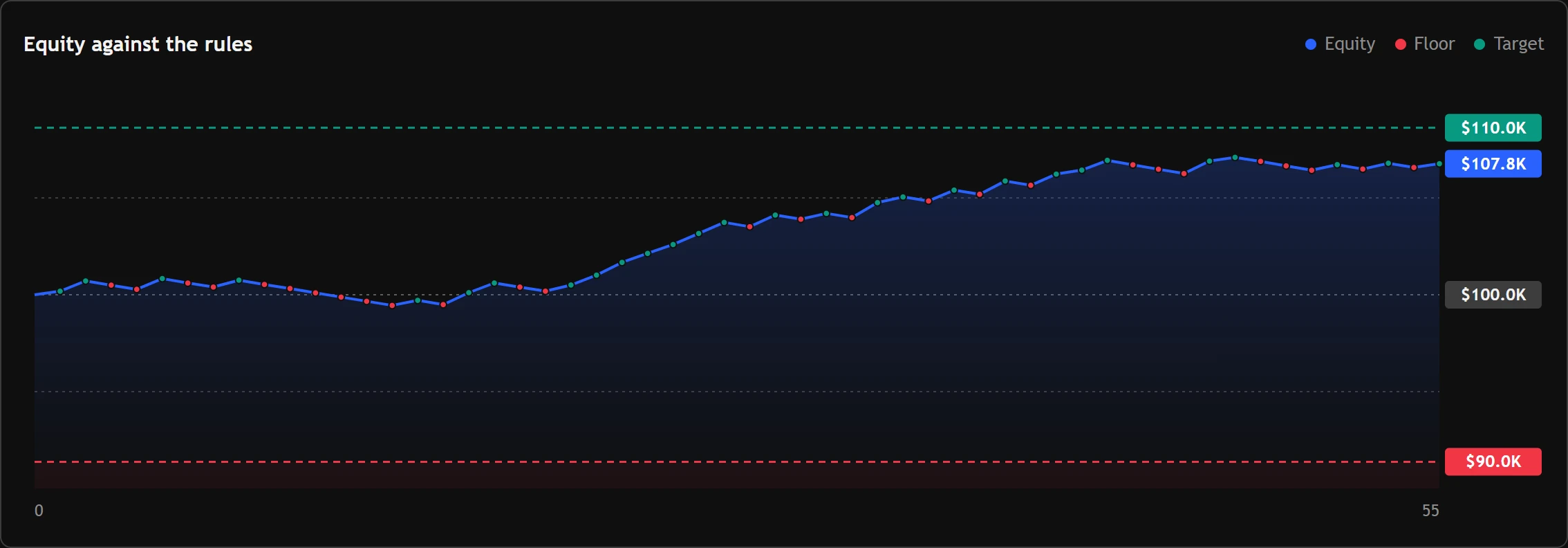The height and width of the screenshot is (548, 1568).
Task: Click the lowest equity data point
Action: pyautogui.click(x=392, y=305)
